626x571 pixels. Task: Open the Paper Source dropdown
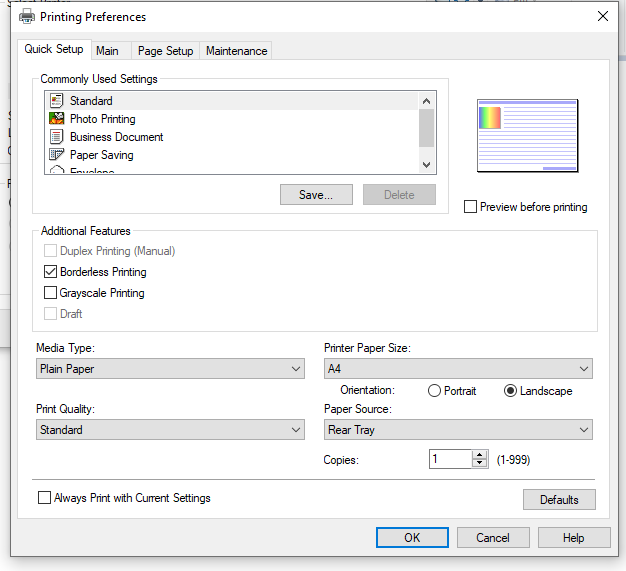pyautogui.click(x=458, y=430)
